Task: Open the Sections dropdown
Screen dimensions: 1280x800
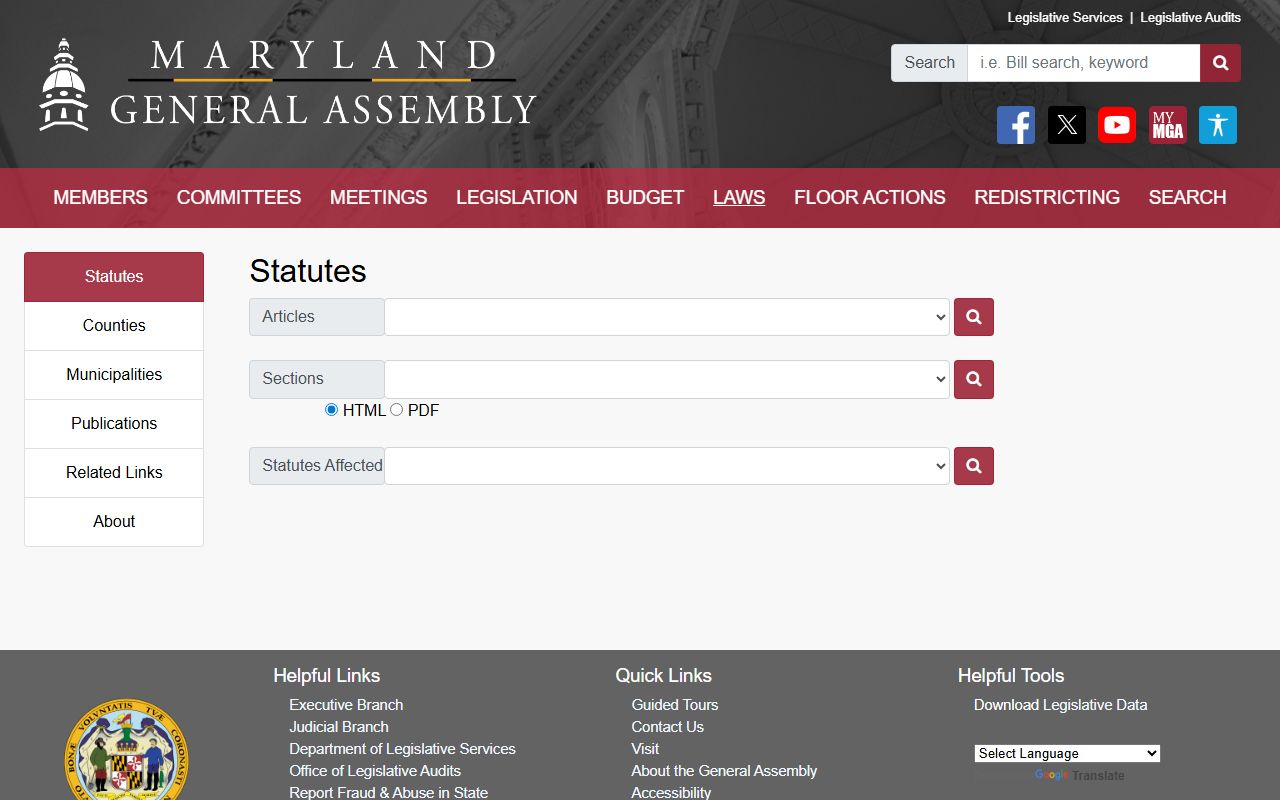Action: [x=667, y=379]
